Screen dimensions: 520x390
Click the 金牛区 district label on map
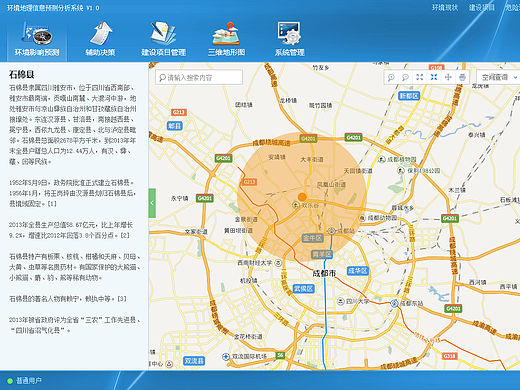[x=312, y=238]
